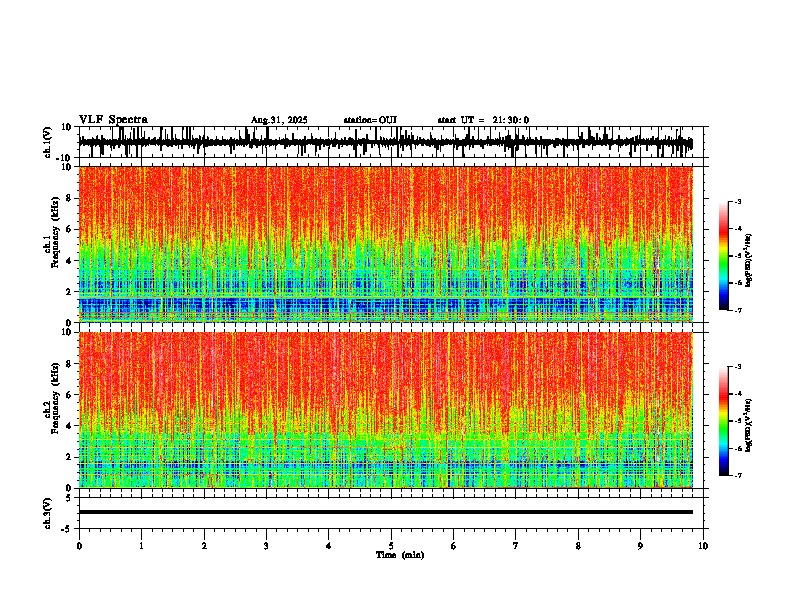Click the '-7' label on ch.2 colorbar
792x612 pixels.
click(x=737, y=476)
